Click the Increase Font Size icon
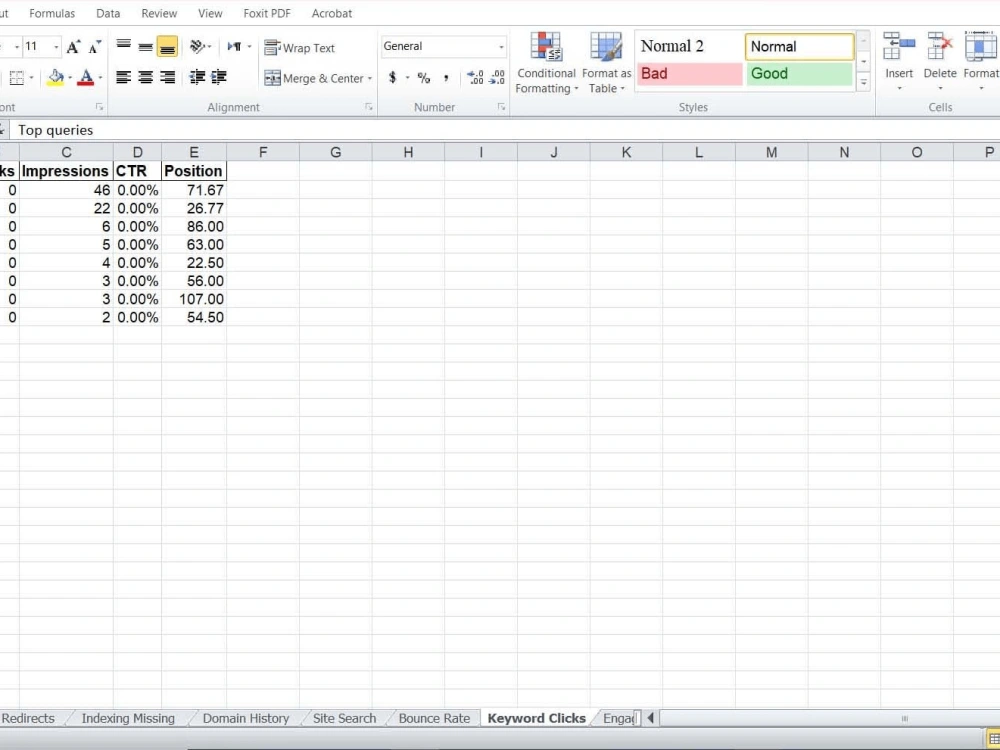The image size is (1000, 750). pyautogui.click(x=73, y=47)
